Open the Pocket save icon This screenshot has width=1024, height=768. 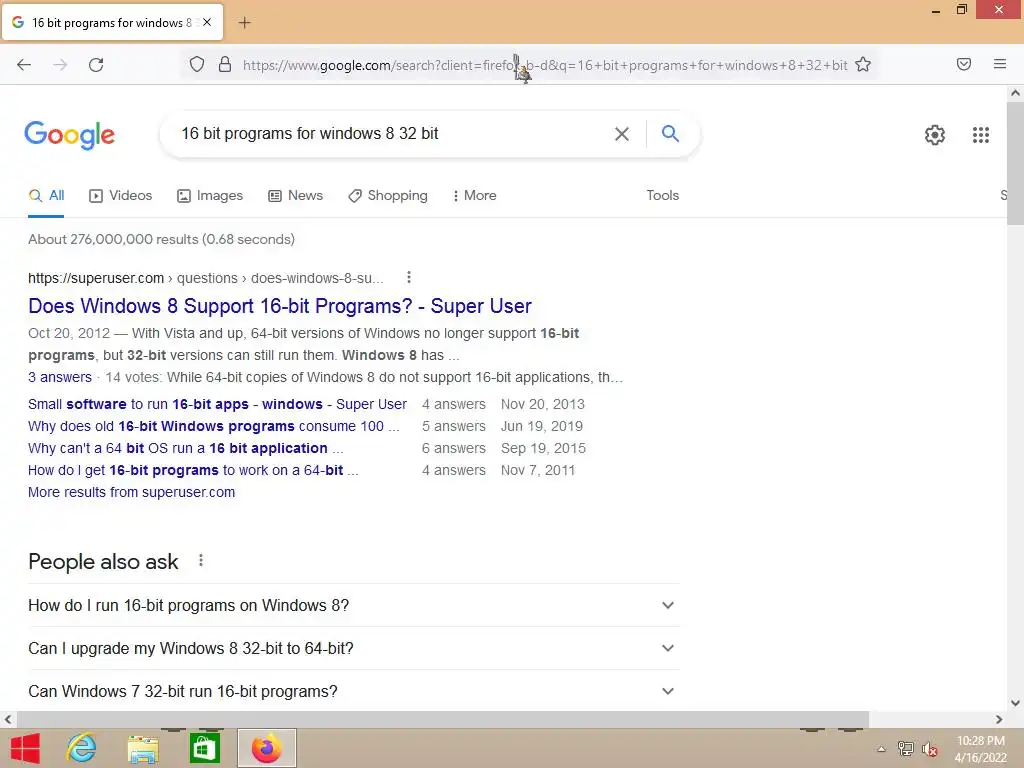963,64
